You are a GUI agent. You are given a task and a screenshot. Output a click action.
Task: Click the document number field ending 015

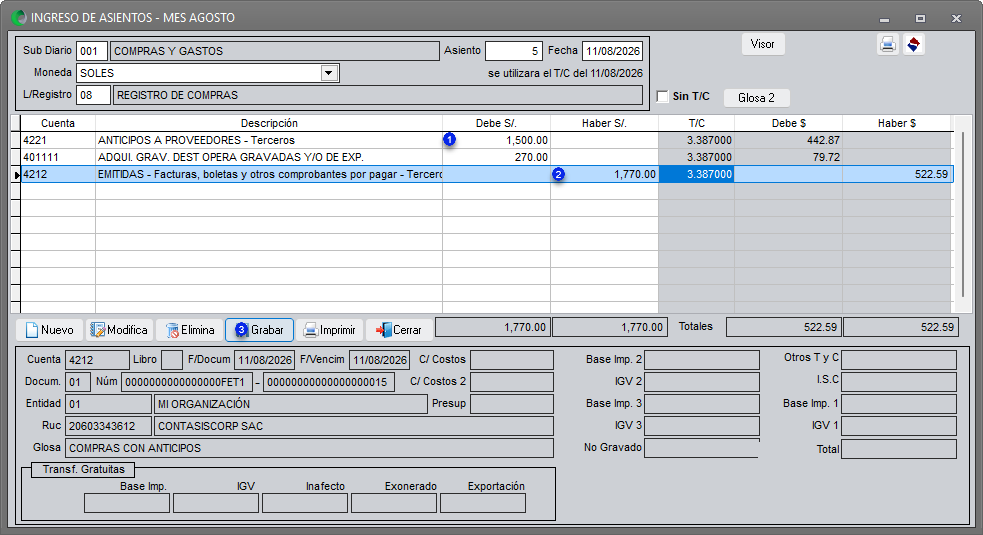pyautogui.click(x=329, y=382)
